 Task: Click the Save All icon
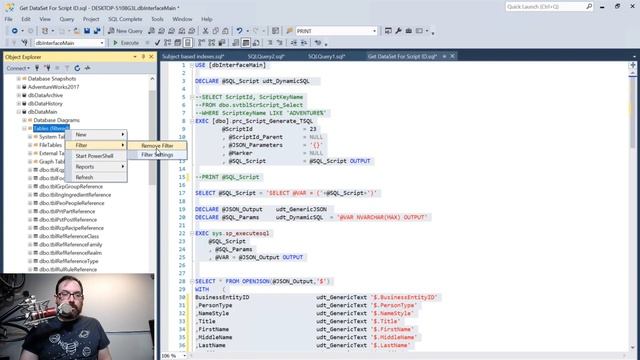coord(97,31)
